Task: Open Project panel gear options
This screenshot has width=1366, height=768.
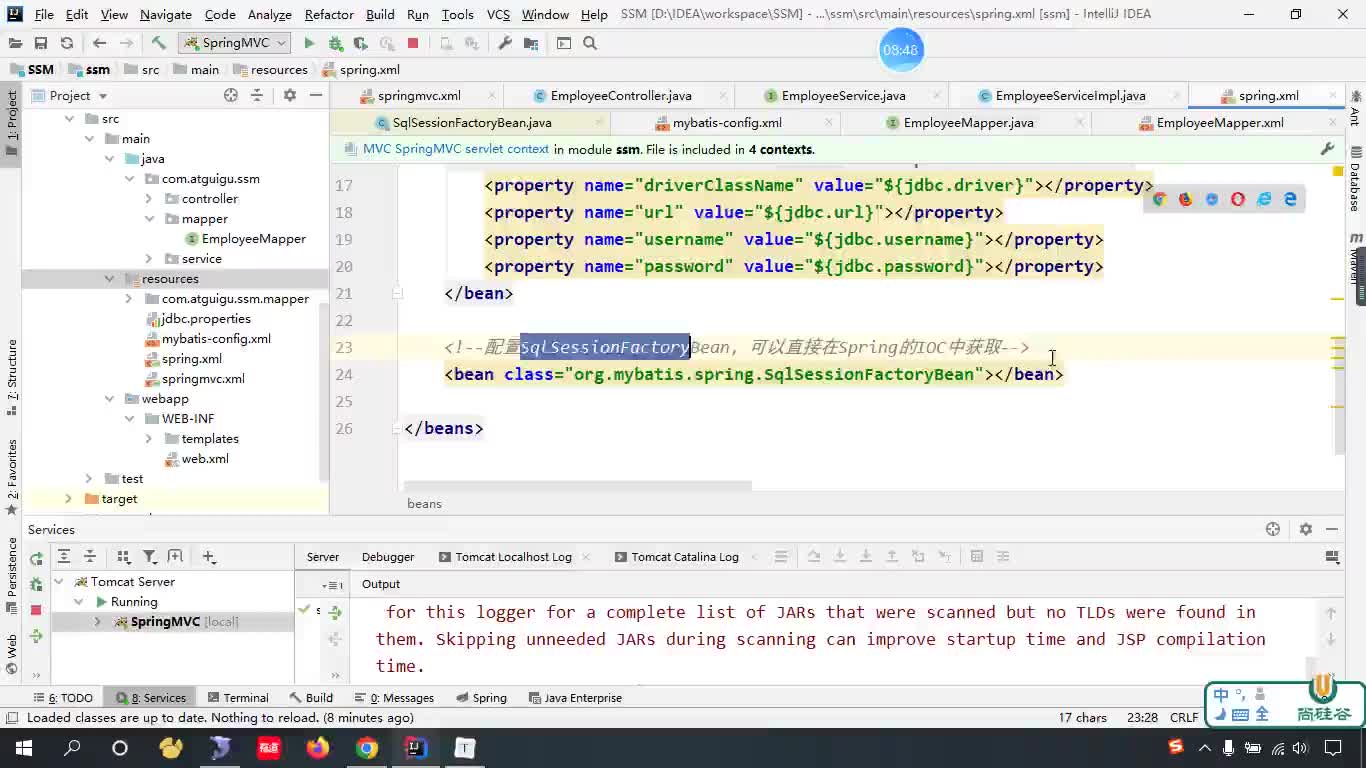Action: click(289, 95)
